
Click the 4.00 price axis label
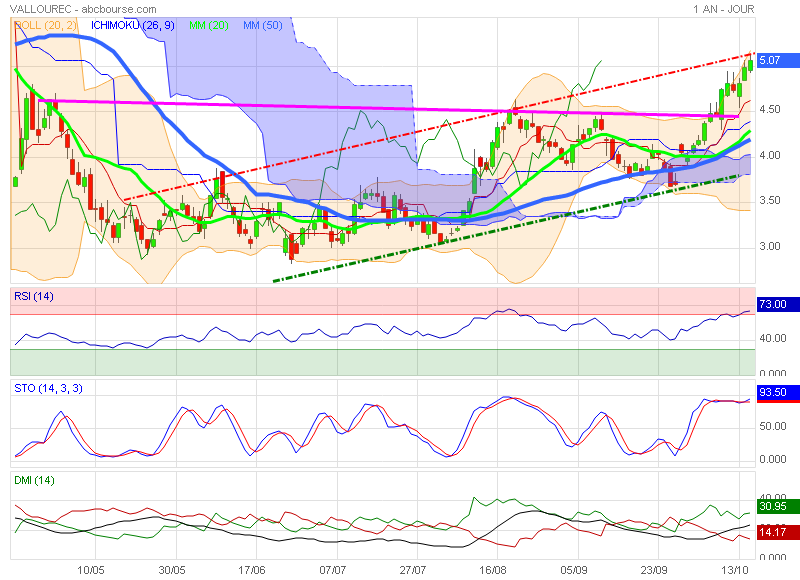tap(770, 155)
